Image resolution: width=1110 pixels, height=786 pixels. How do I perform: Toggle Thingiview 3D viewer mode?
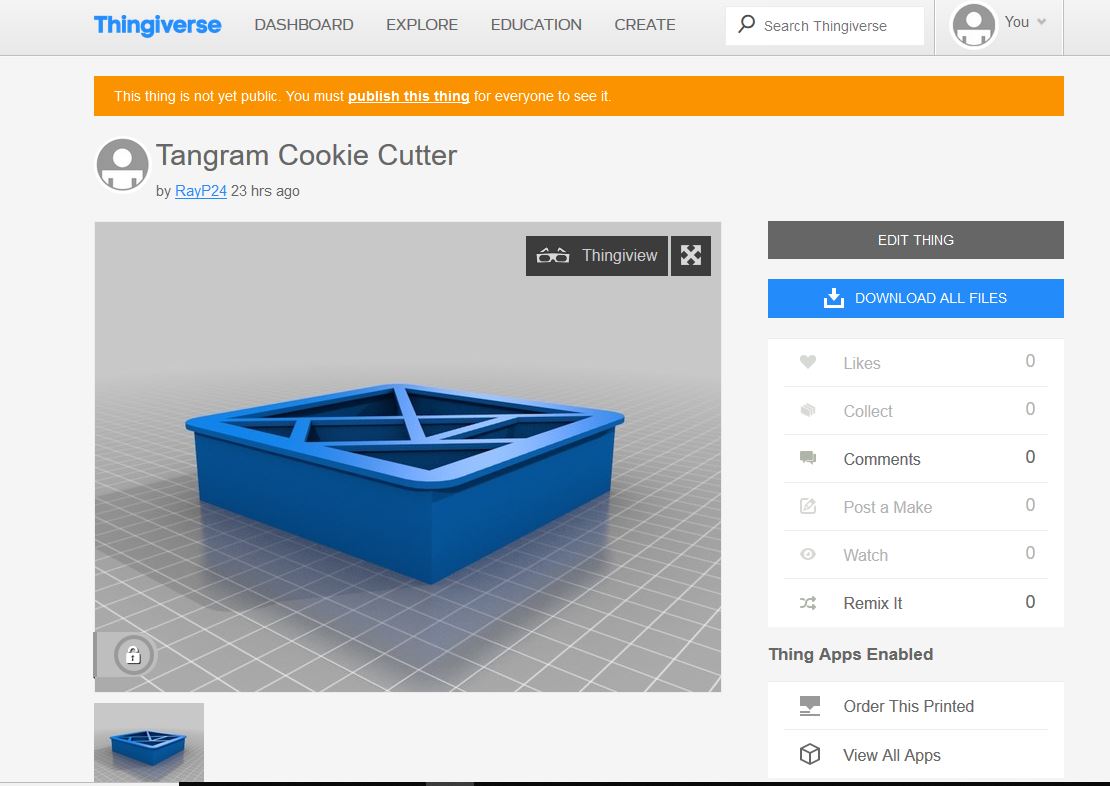pos(597,256)
